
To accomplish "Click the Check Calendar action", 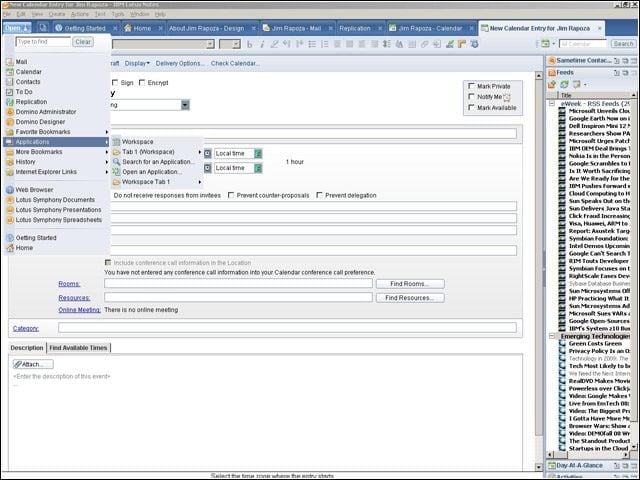I will coord(236,63).
